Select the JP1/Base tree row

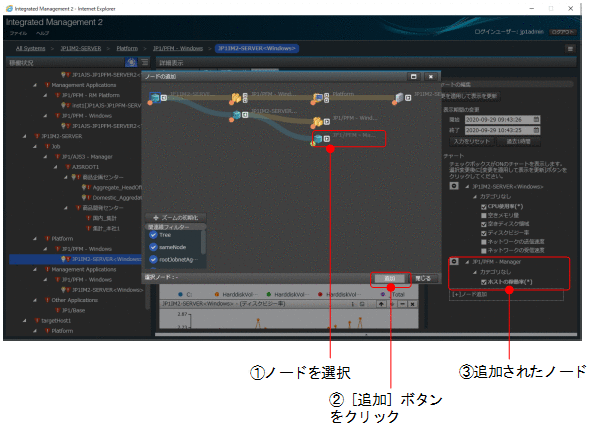point(73,310)
